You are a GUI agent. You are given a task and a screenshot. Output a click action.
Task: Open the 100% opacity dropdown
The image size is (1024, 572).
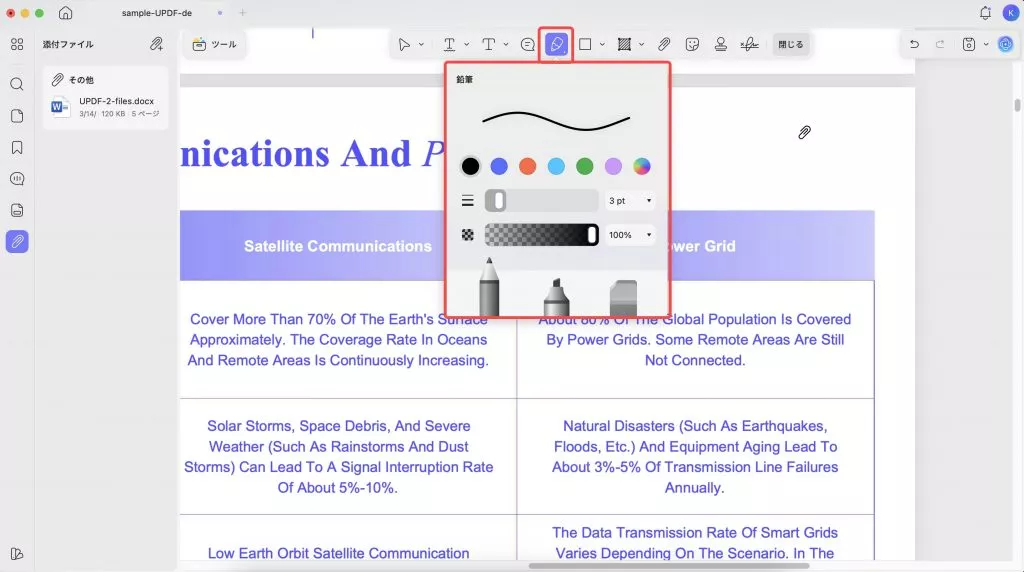pyautogui.click(x=630, y=235)
